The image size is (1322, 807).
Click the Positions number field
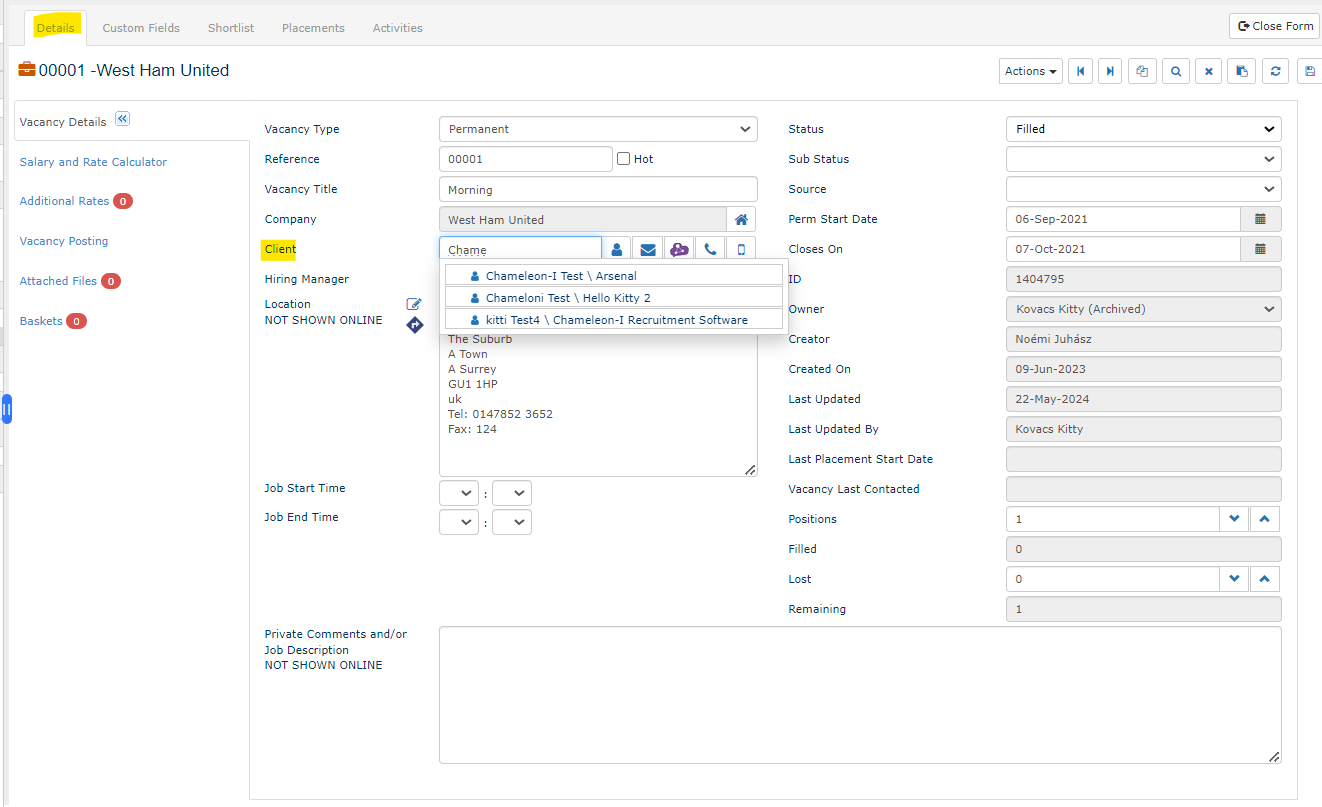click(1112, 519)
